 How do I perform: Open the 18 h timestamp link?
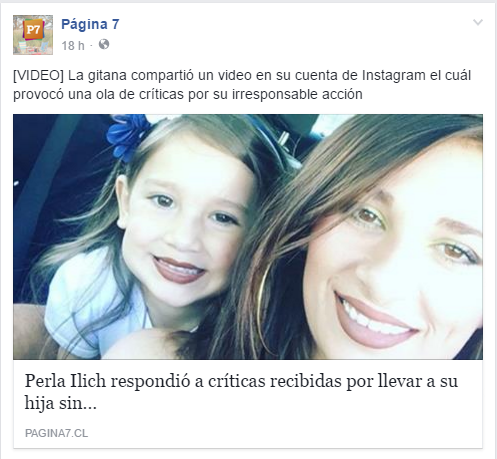click(x=73, y=45)
